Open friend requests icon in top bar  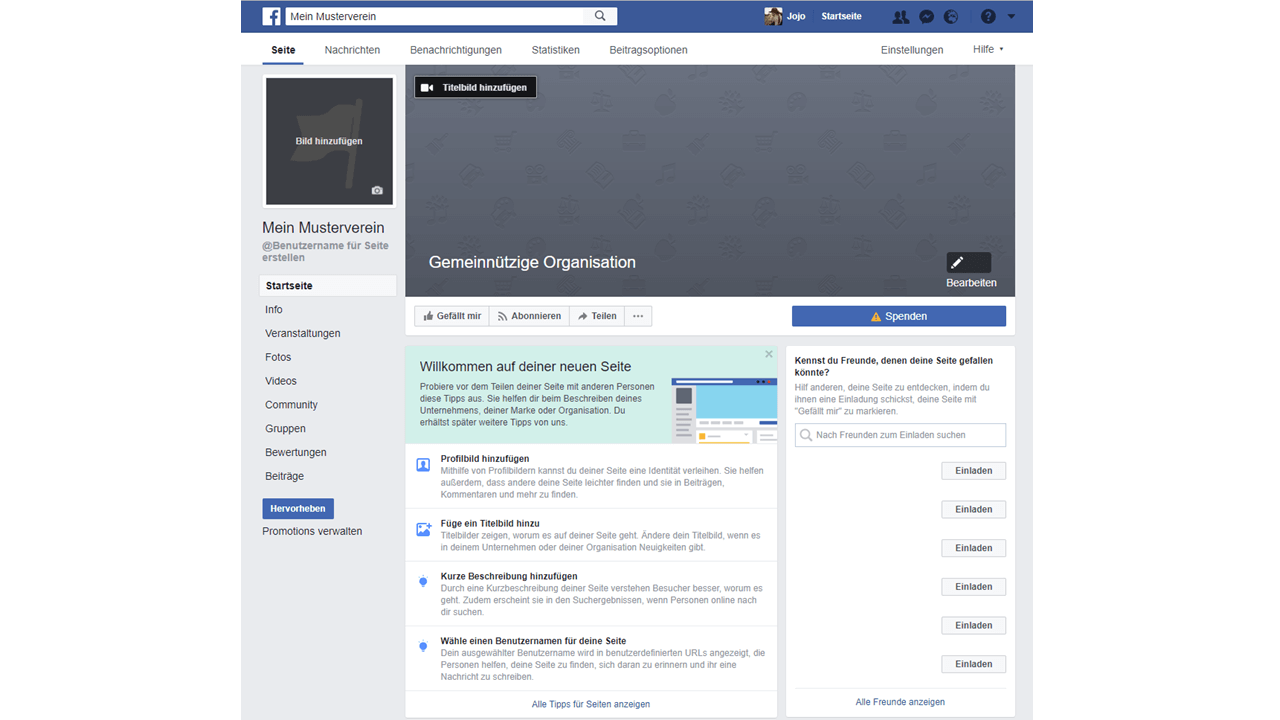(901, 16)
